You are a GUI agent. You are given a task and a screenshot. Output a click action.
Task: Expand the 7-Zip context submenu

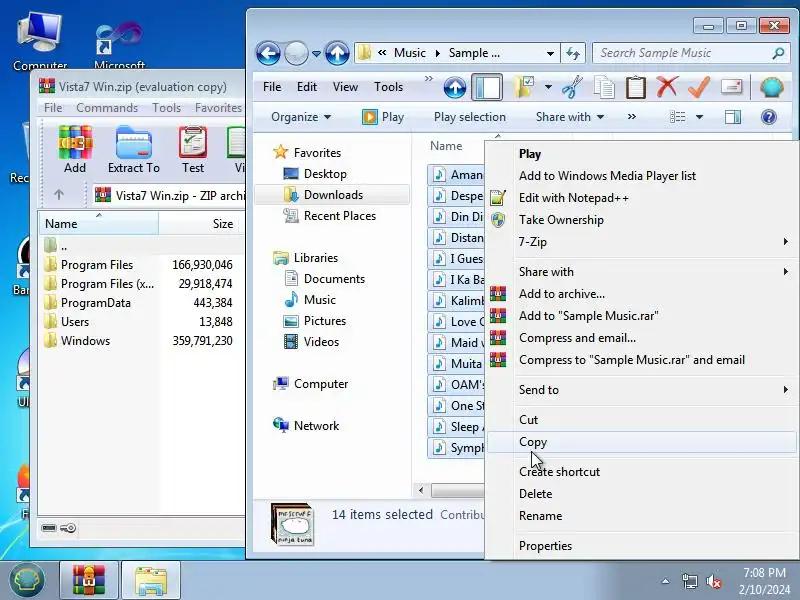(642, 242)
